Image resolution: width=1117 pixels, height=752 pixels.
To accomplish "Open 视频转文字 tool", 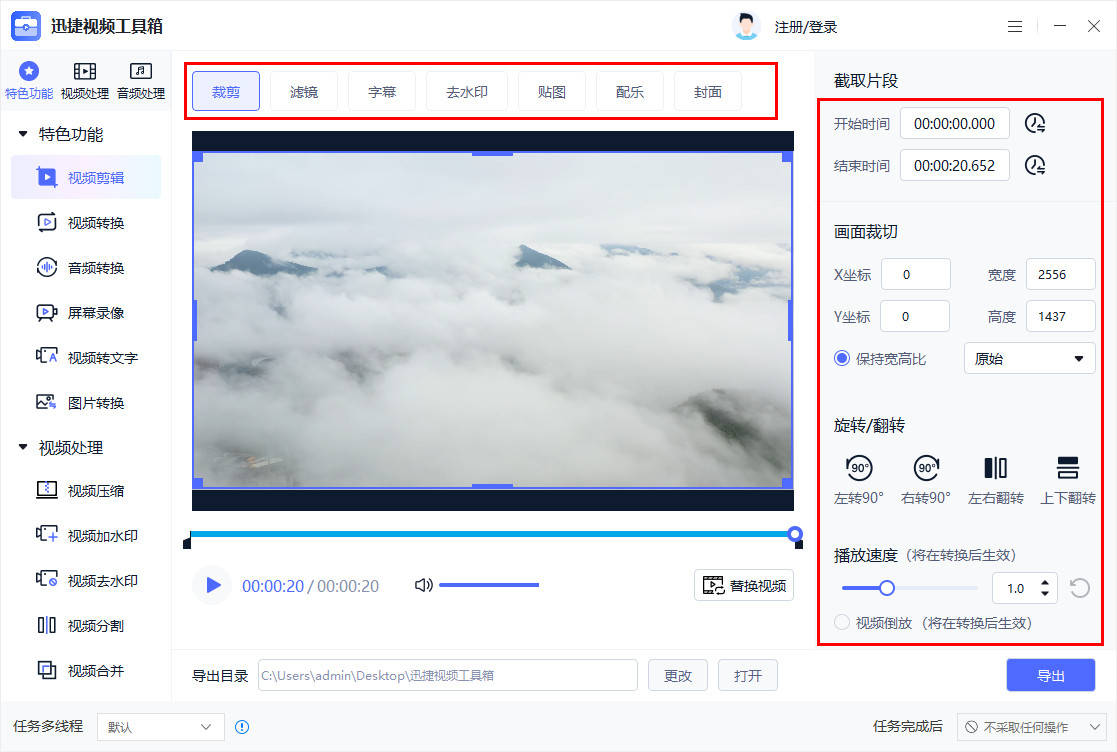I will point(86,357).
